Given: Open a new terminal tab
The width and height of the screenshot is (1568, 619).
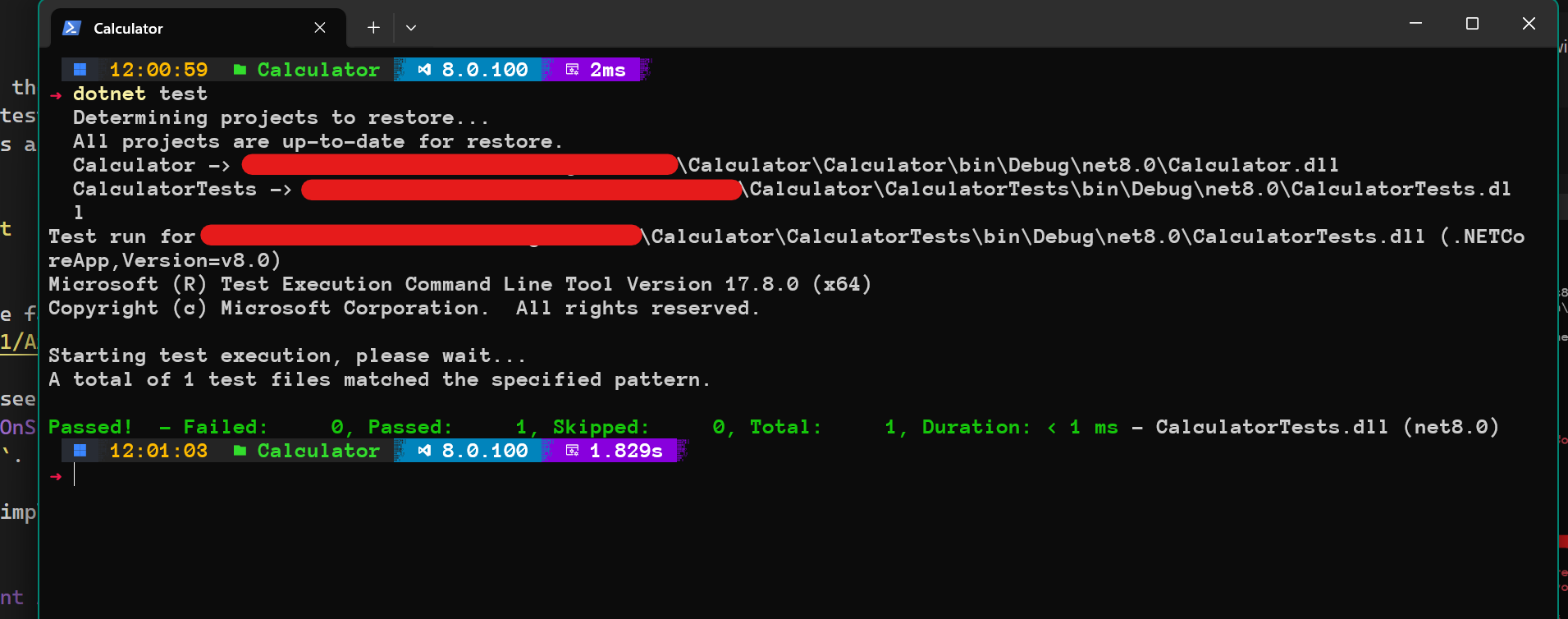Looking at the screenshot, I should (373, 28).
